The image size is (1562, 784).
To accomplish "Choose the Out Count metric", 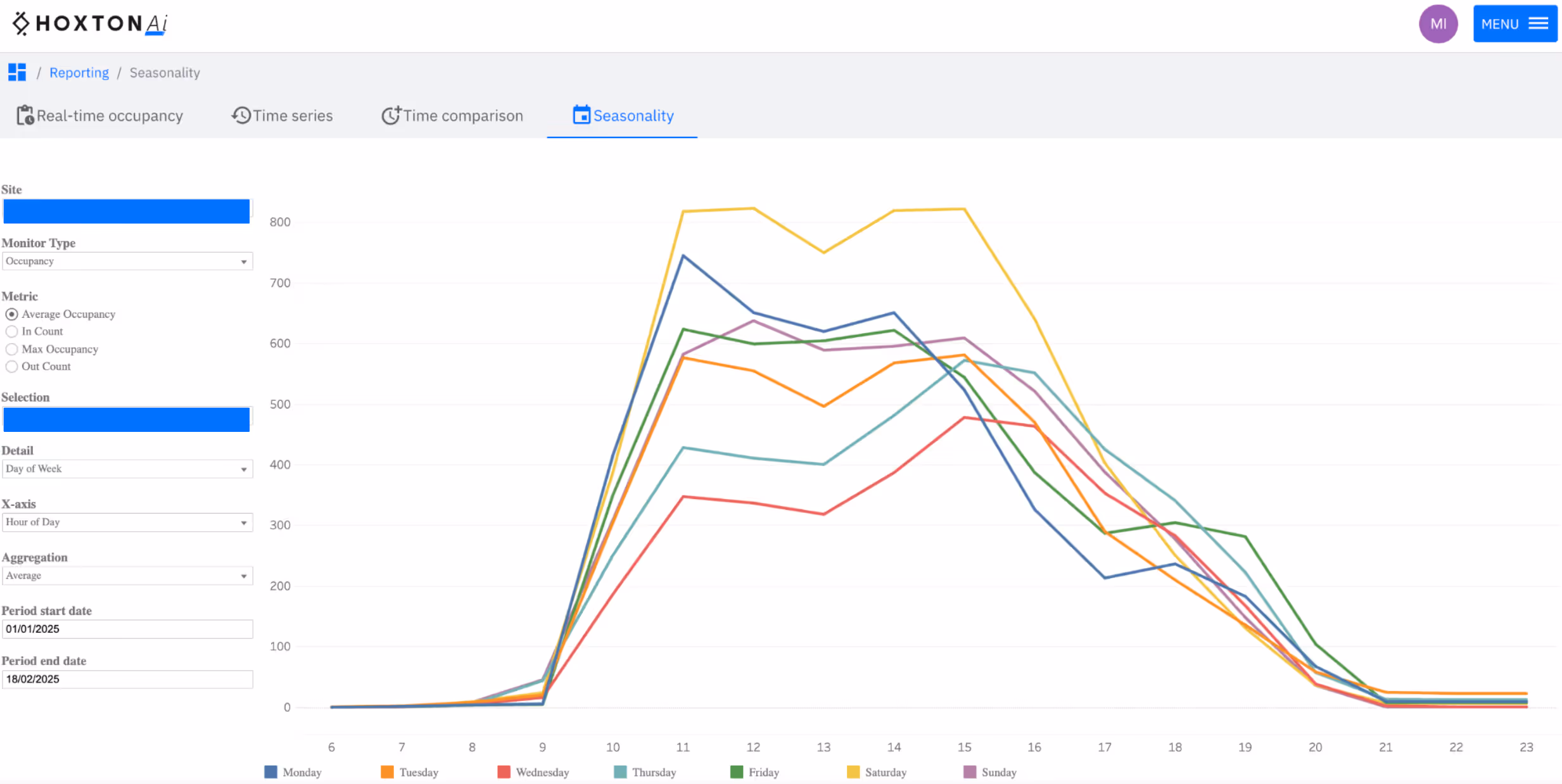I will tap(11, 367).
